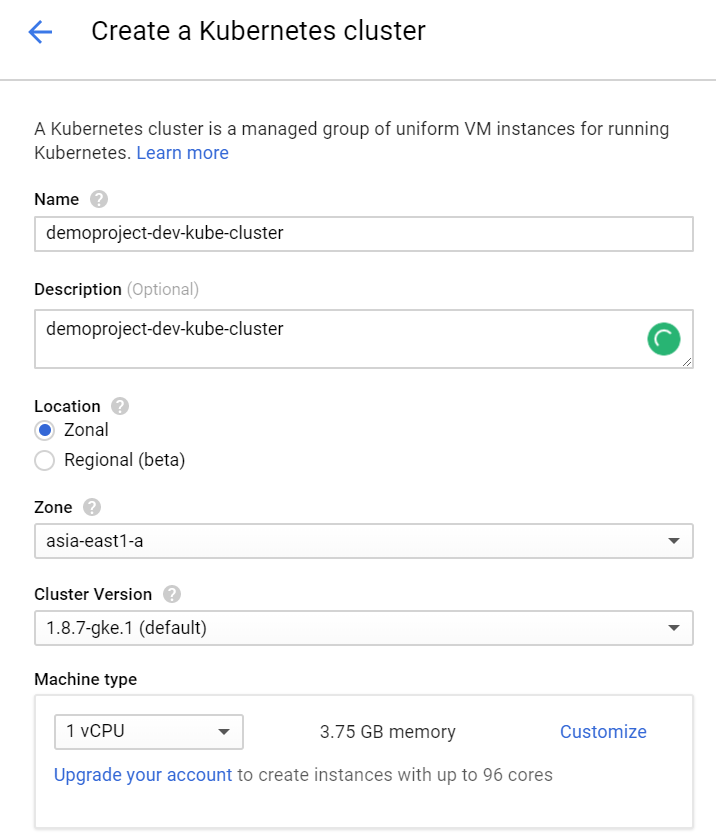Click the Cluster Version help icon
This screenshot has width=716, height=835.
pos(172,594)
